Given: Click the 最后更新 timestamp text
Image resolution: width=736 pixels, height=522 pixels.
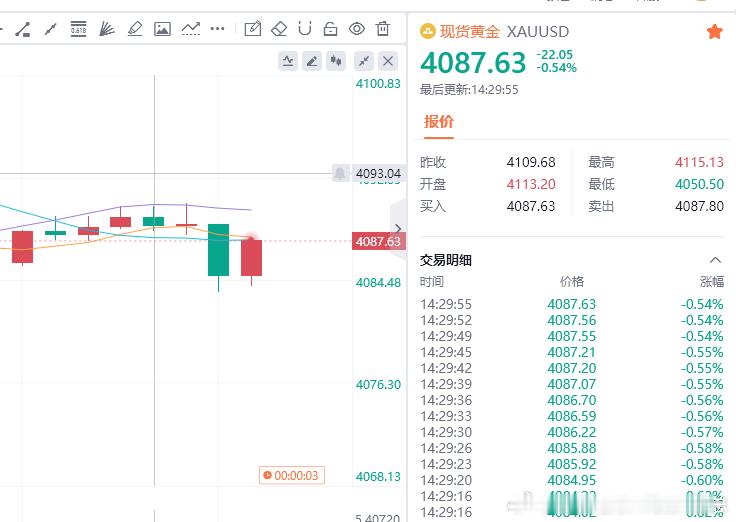Looking at the screenshot, I should (x=469, y=90).
